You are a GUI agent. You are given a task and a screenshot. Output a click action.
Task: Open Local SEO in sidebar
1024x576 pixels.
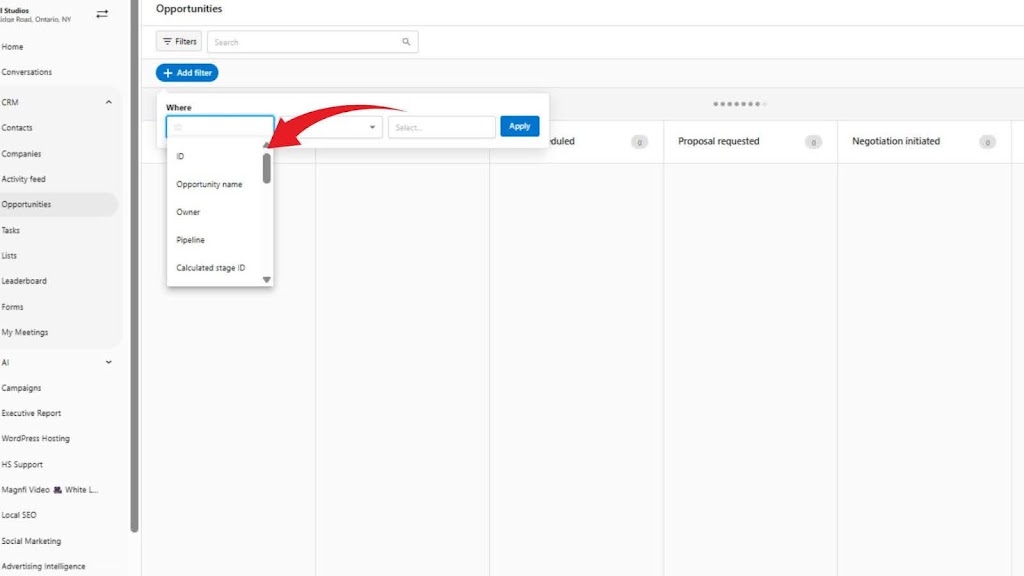click(19, 515)
